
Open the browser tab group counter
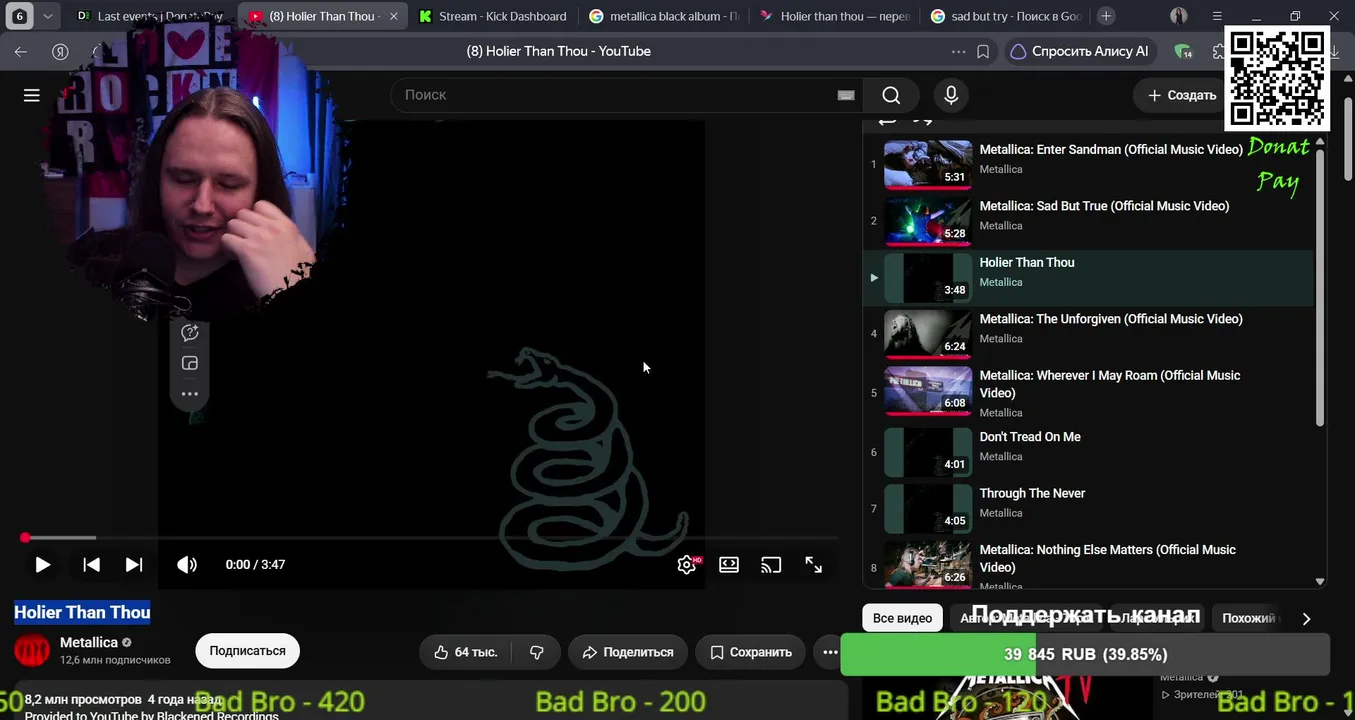19,16
